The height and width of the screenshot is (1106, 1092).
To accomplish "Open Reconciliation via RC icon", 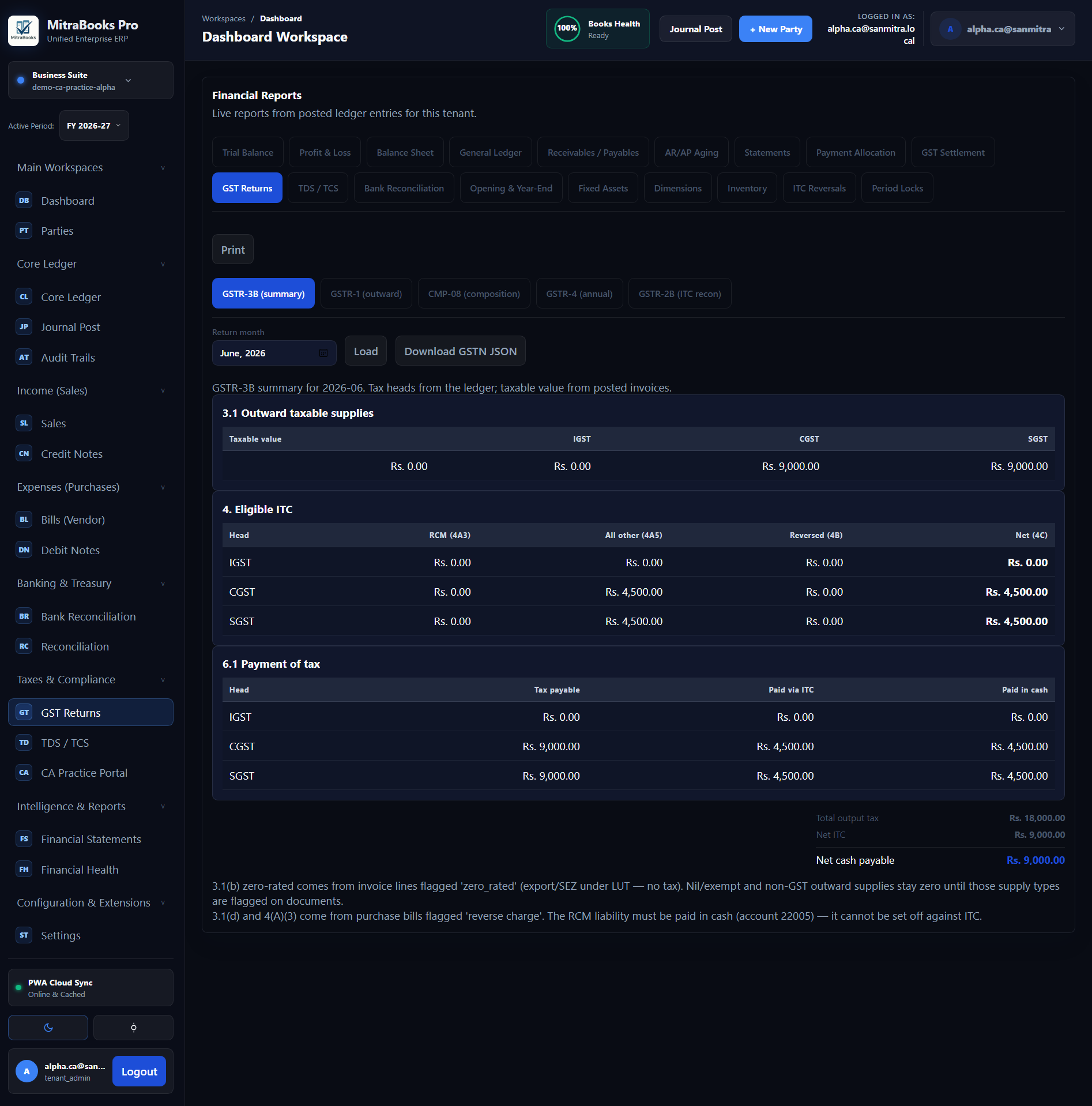I will pyautogui.click(x=24, y=646).
